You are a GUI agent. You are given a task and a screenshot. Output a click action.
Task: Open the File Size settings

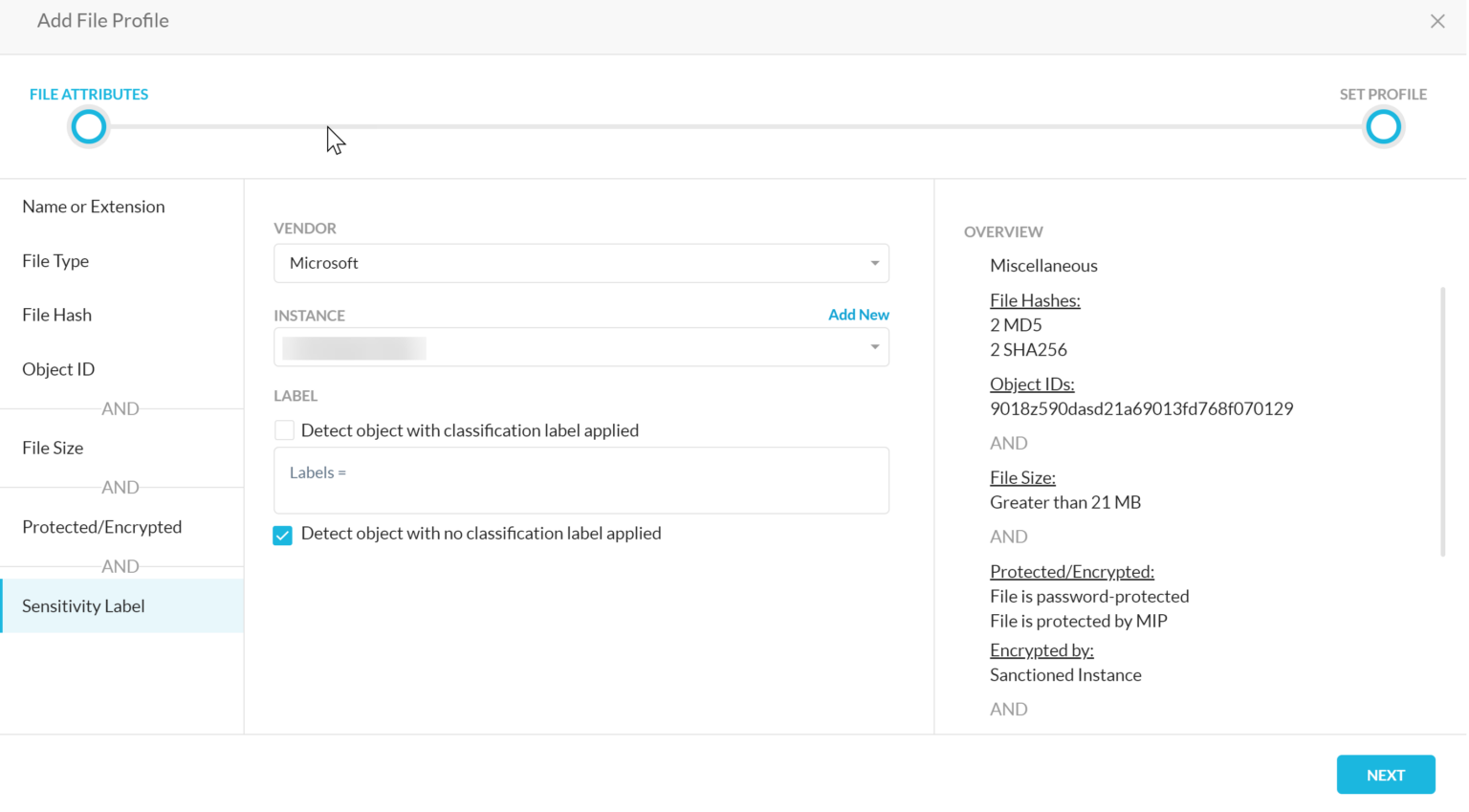click(53, 448)
